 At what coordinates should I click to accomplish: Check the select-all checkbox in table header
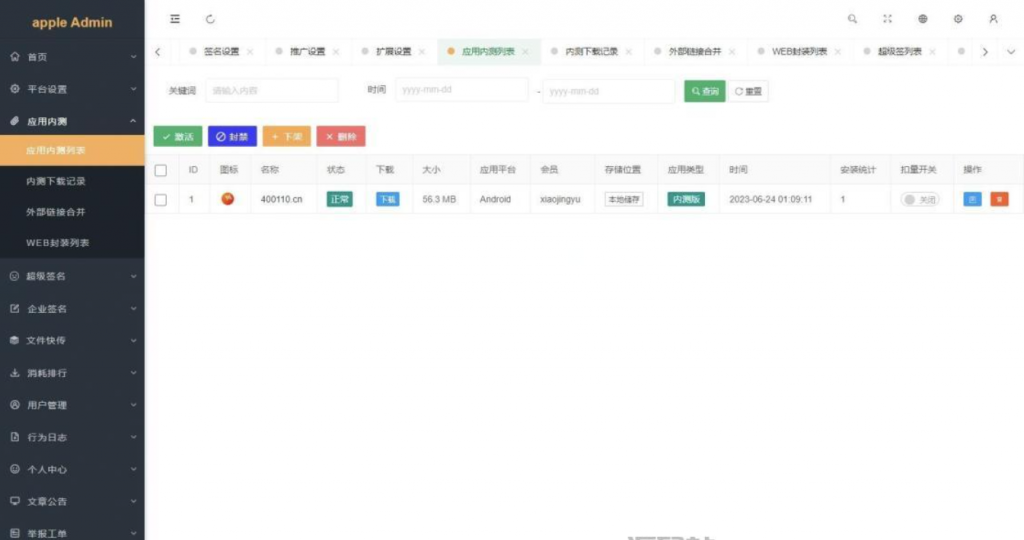coord(161,170)
